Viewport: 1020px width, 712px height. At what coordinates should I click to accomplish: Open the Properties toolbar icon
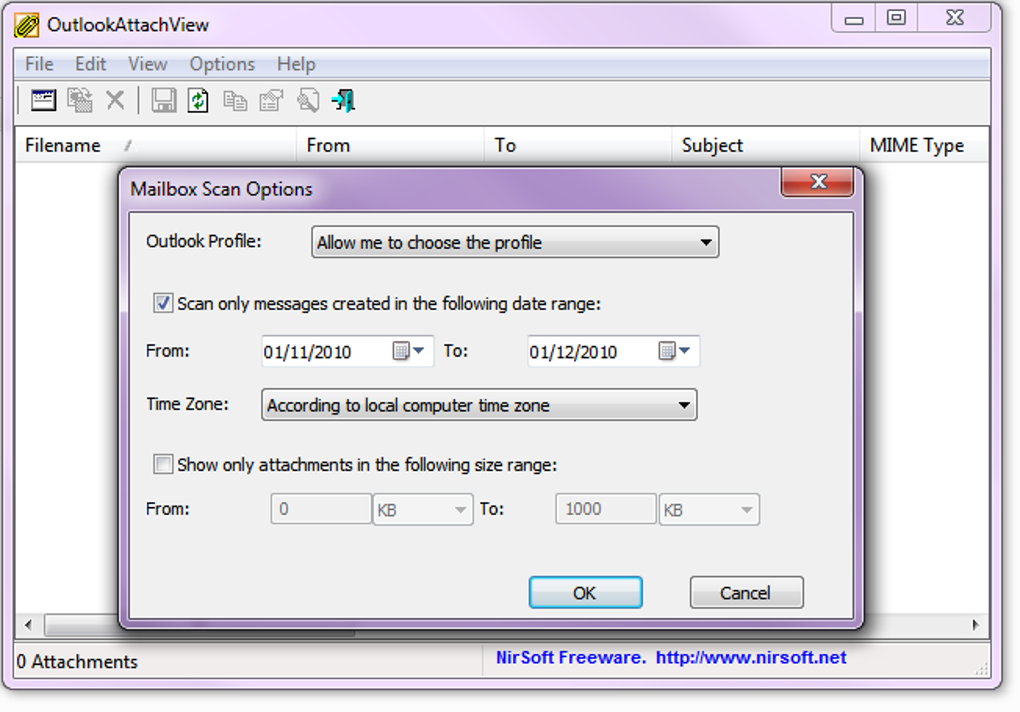click(270, 100)
